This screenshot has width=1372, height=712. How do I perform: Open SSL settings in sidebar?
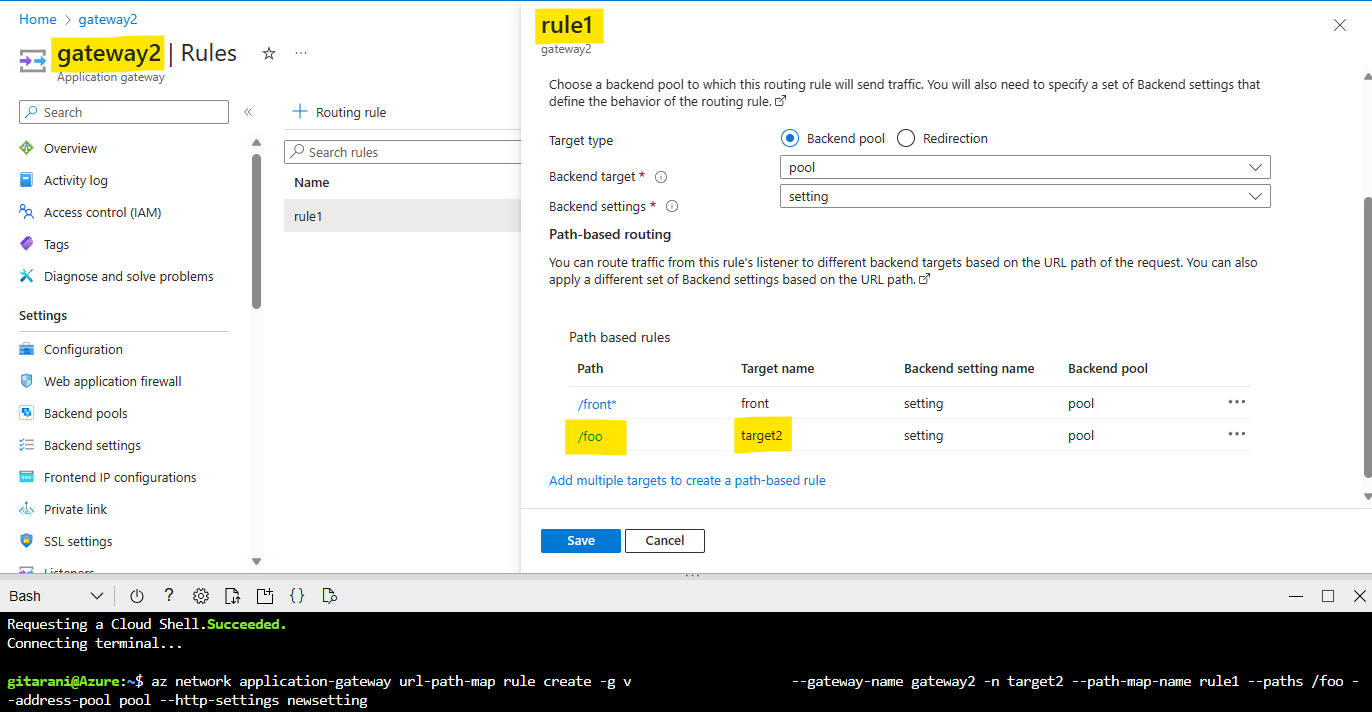[x=78, y=541]
